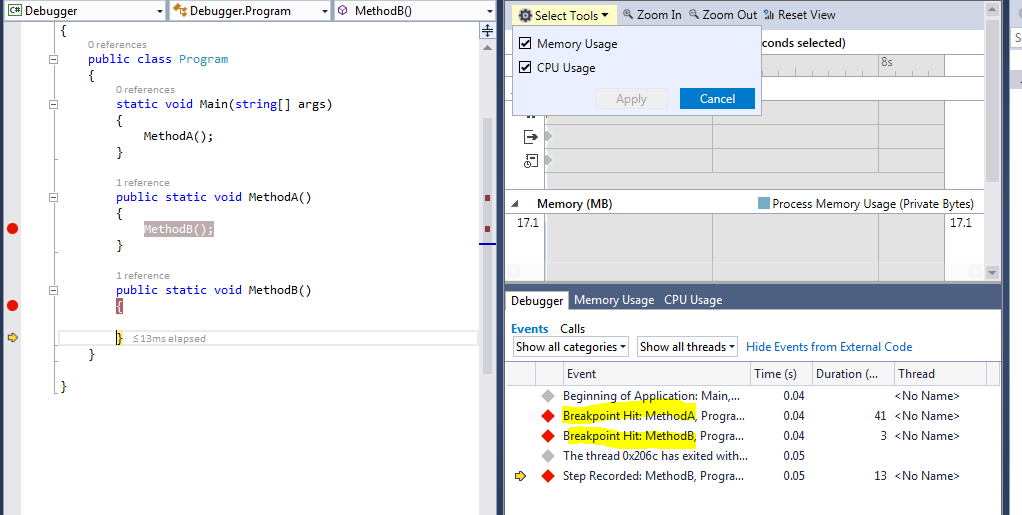
Task: Sort by the Thread column header
Action: point(940,374)
